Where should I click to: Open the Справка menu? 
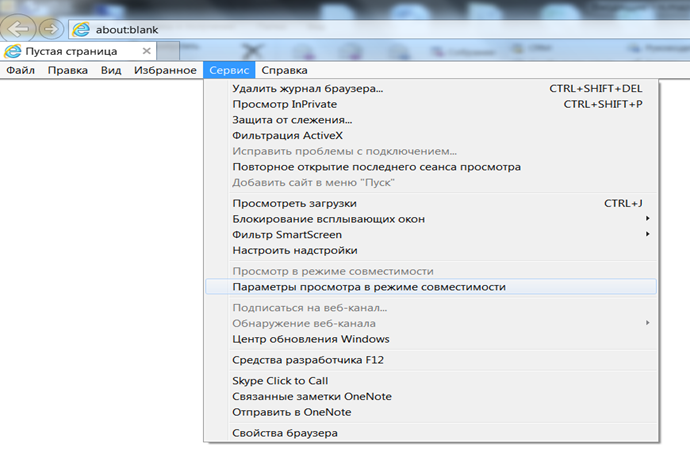tap(284, 71)
